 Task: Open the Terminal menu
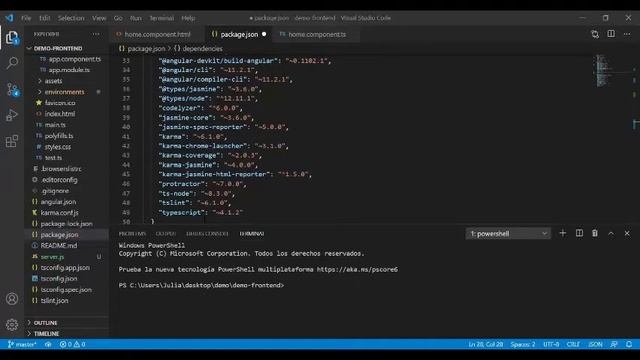tap(162, 18)
